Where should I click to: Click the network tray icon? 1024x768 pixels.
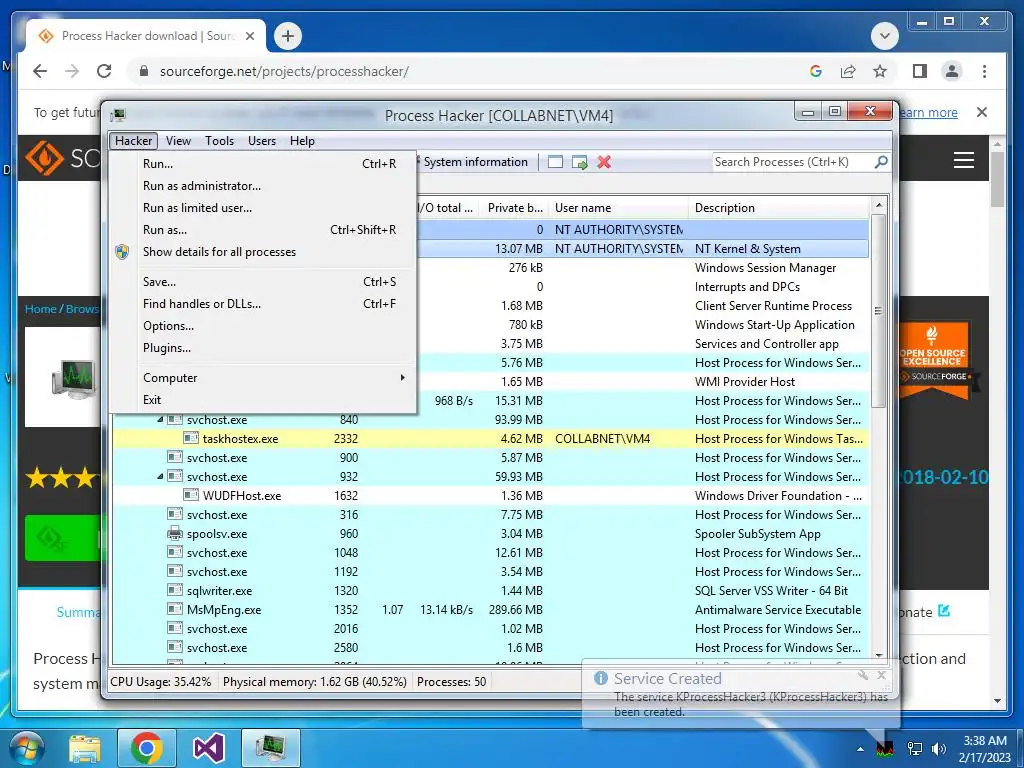(x=915, y=748)
